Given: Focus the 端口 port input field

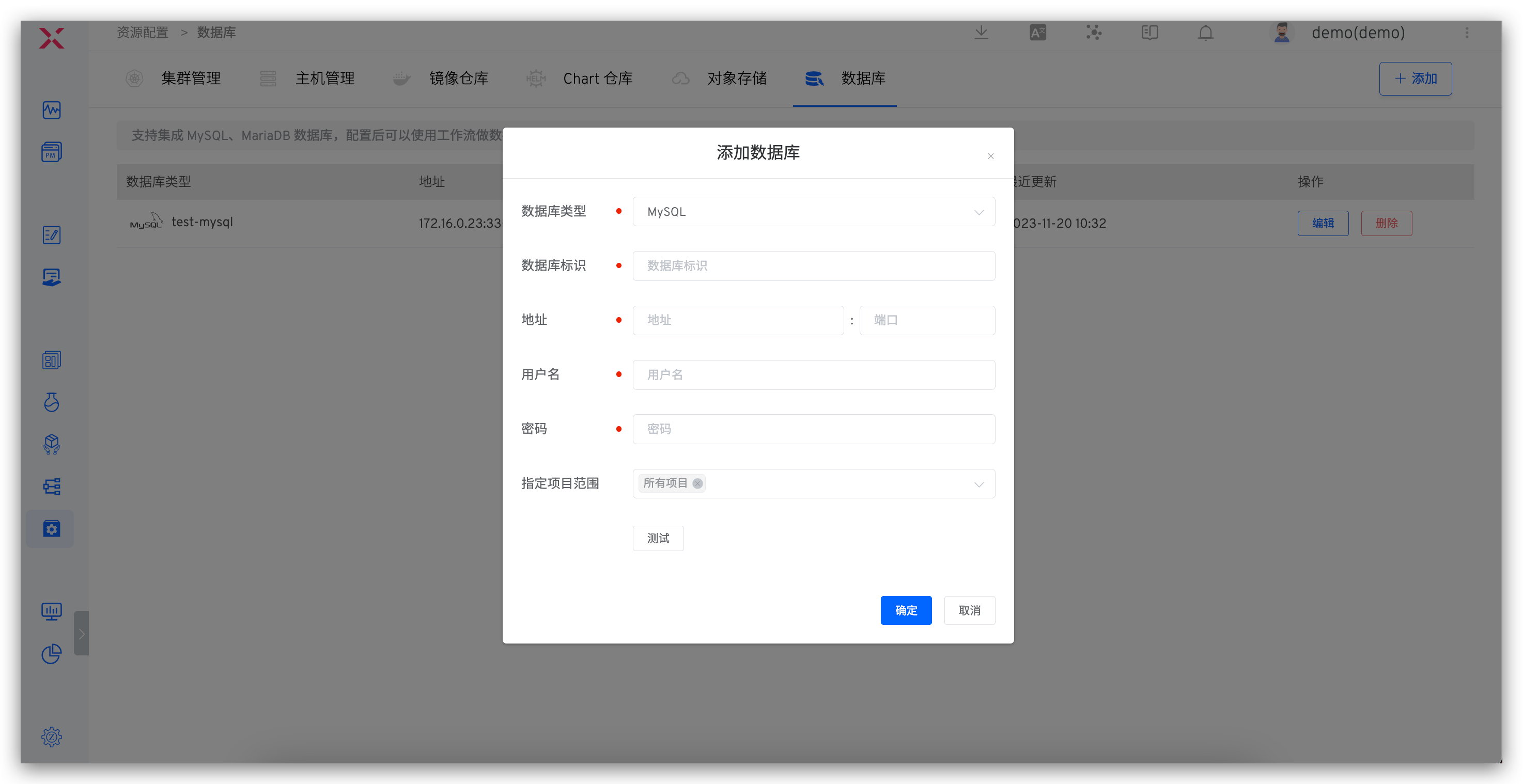Looking at the screenshot, I should coord(926,320).
